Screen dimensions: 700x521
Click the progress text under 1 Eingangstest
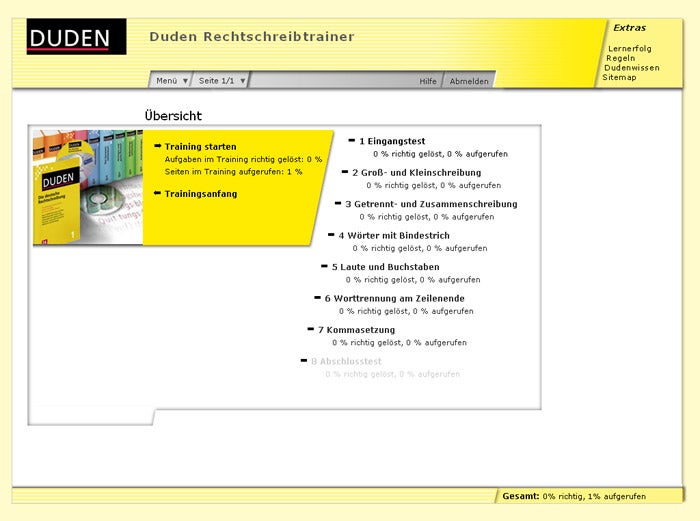[441, 154]
